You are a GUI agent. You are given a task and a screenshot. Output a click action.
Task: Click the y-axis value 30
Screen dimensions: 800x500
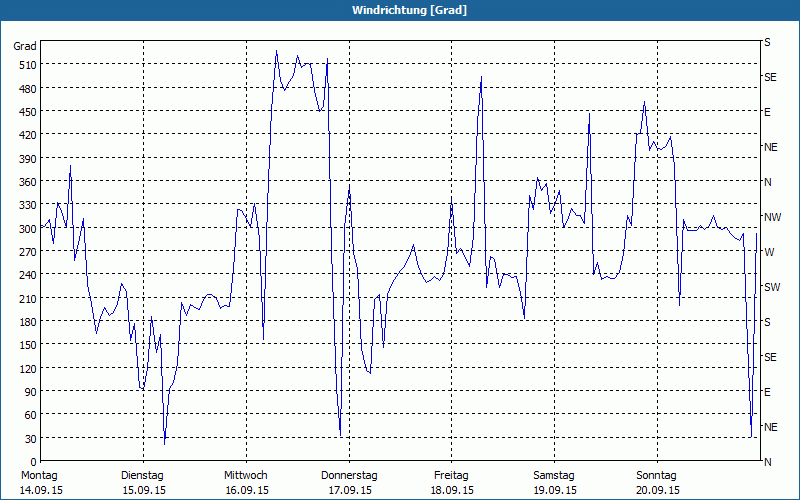(x=31, y=438)
